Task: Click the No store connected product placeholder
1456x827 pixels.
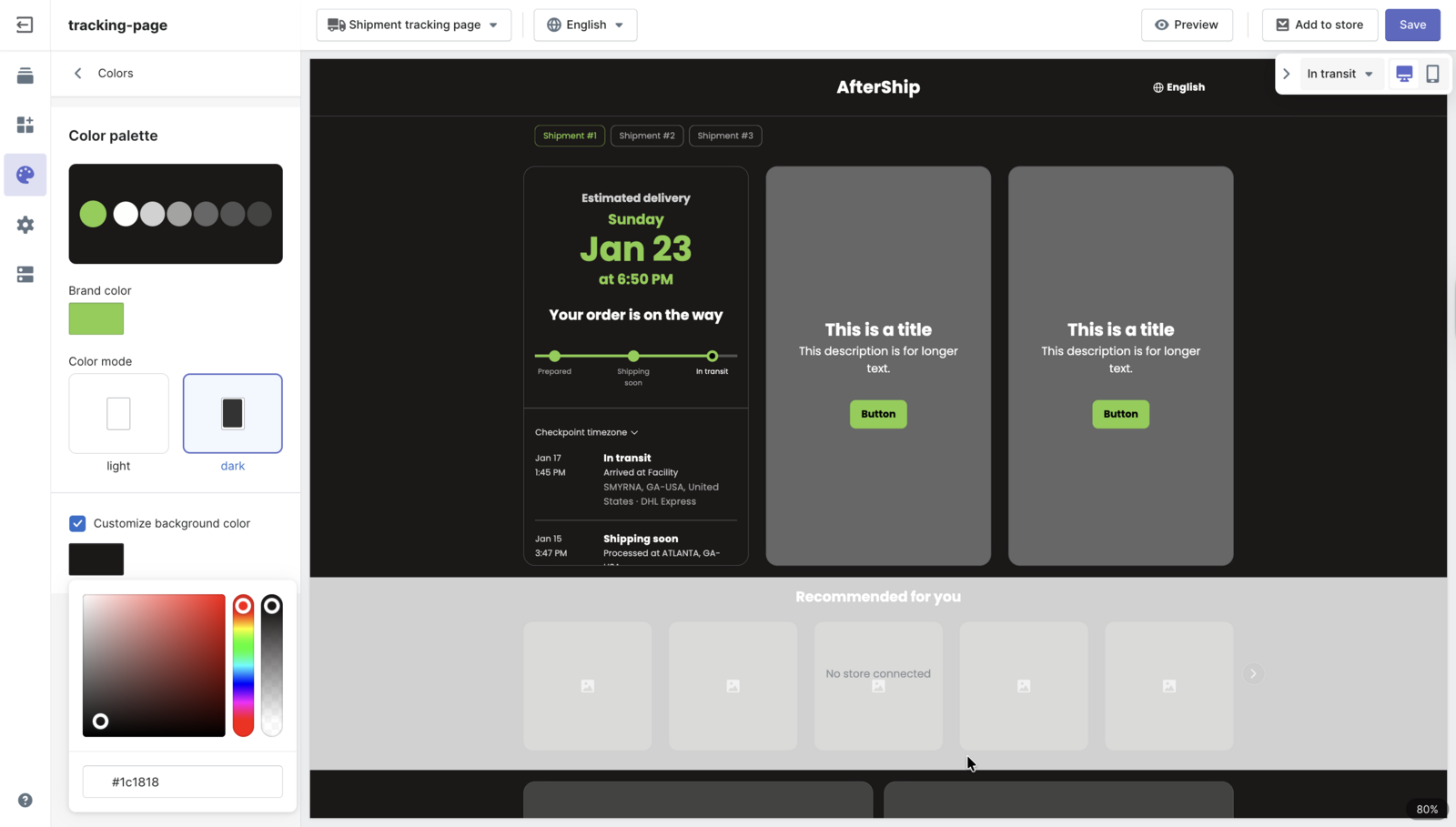Action: pos(878,686)
